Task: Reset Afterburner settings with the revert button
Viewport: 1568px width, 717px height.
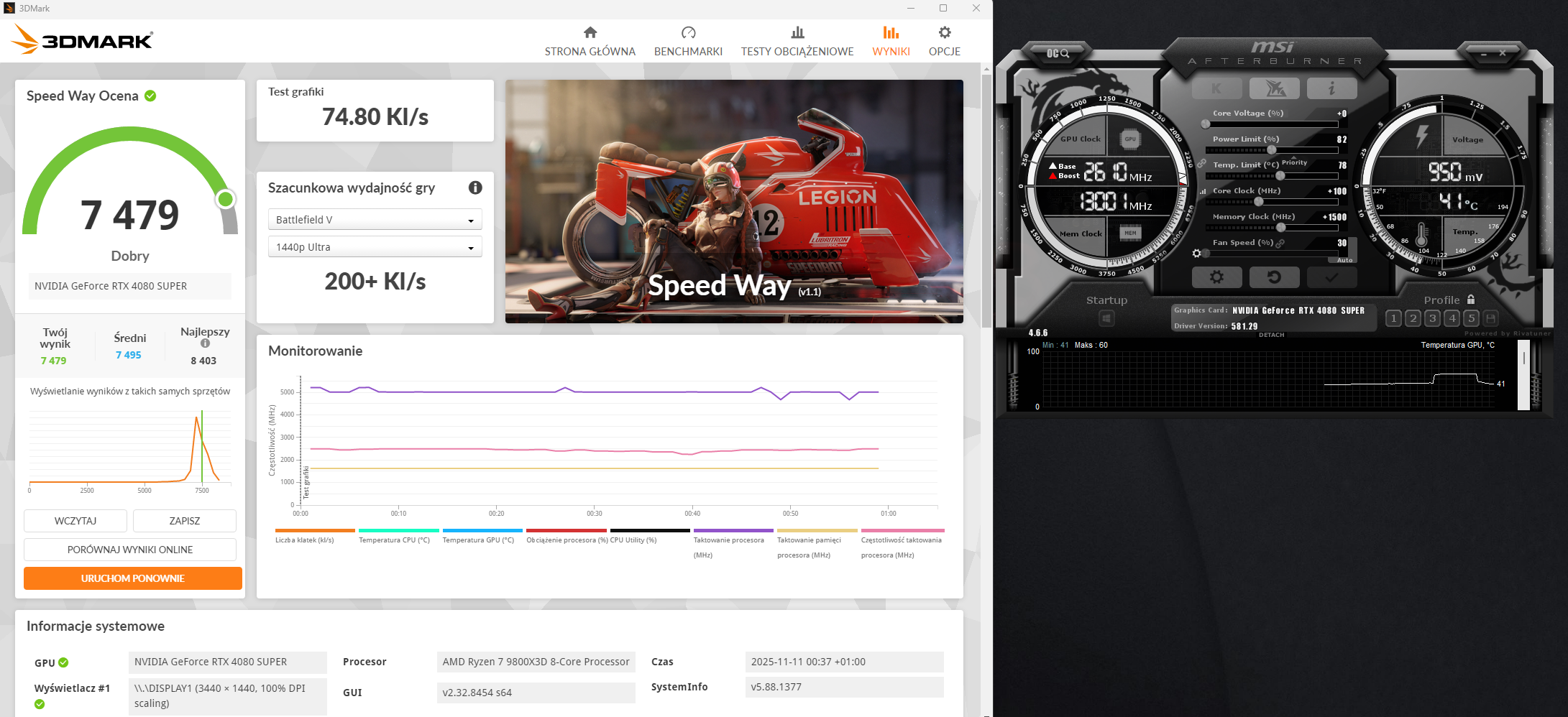Action: (x=1274, y=277)
